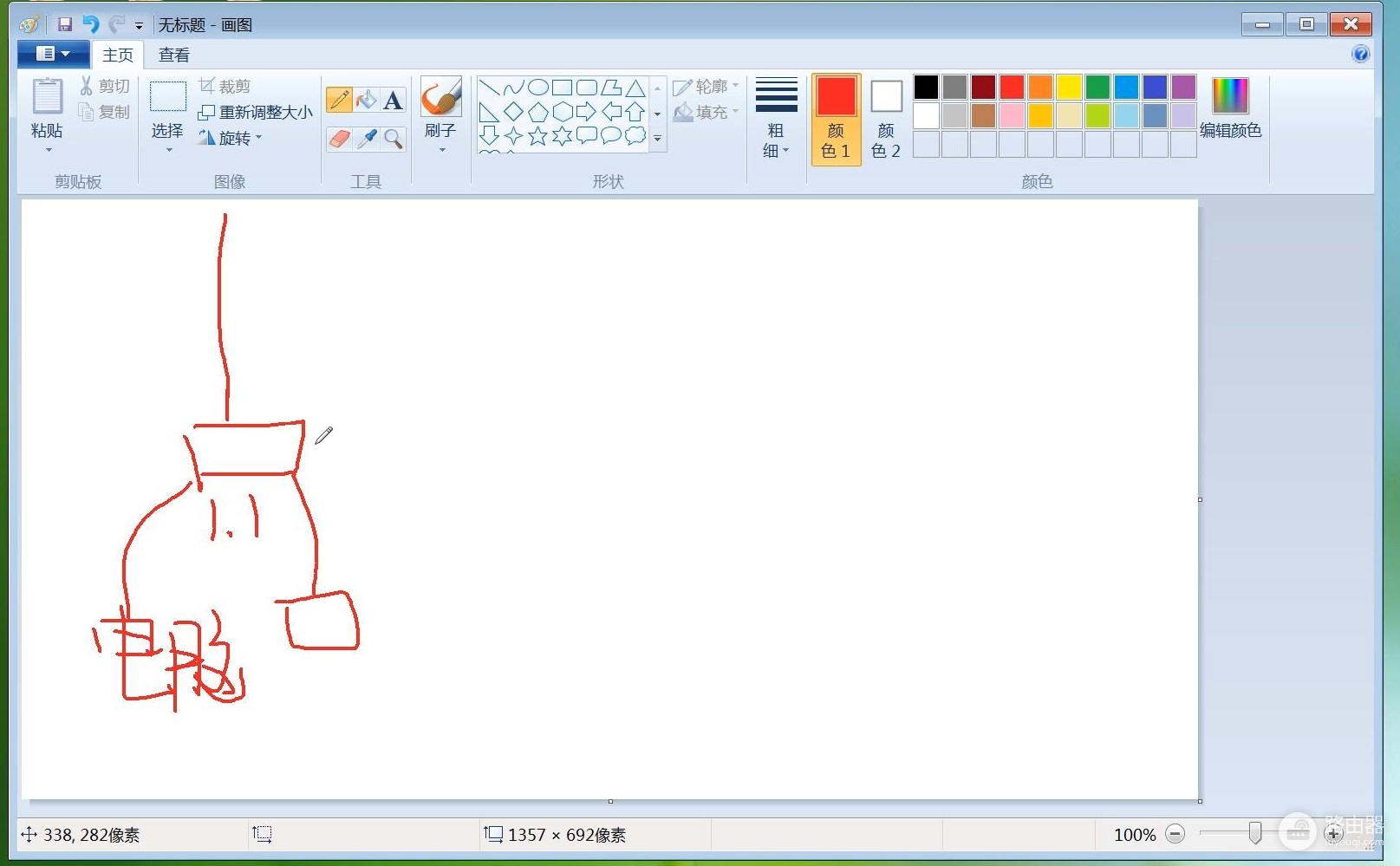This screenshot has width=1400, height=866.
Task: Pick the pink color swatch
Action: click(1012, 115)
